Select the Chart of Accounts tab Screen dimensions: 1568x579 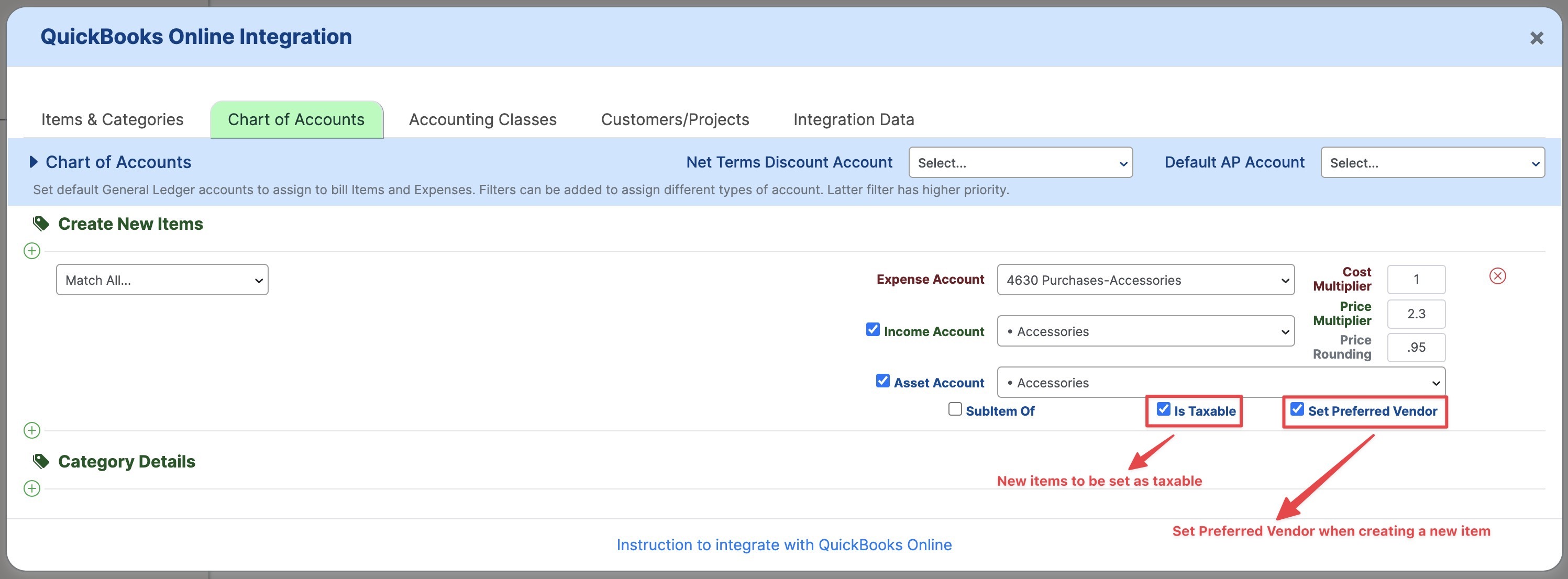coord(296,119)
